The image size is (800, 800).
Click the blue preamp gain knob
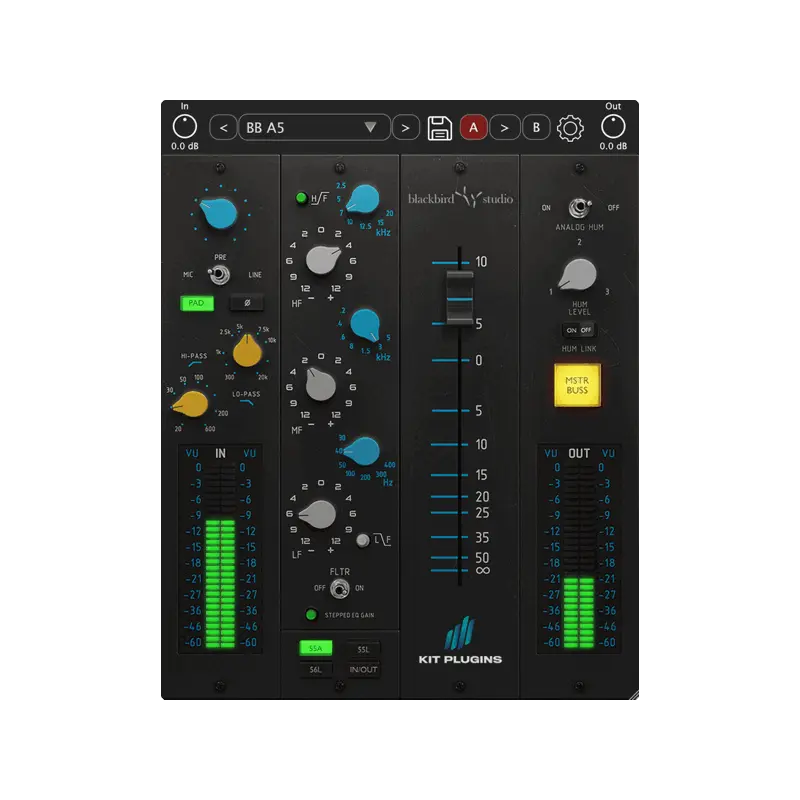[219, 213]
